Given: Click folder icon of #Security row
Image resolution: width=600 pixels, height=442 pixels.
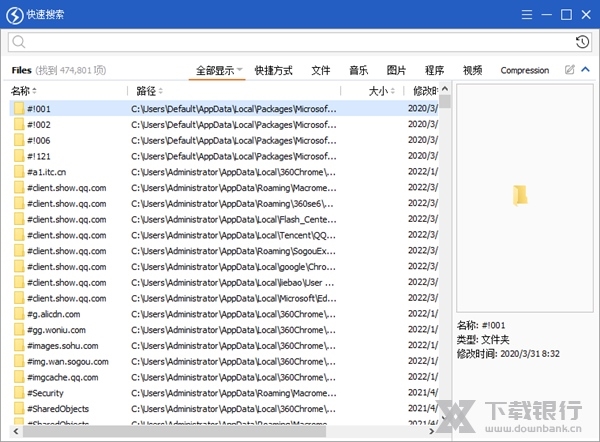Looking at the screenshot, I should [x=19, y=393].
